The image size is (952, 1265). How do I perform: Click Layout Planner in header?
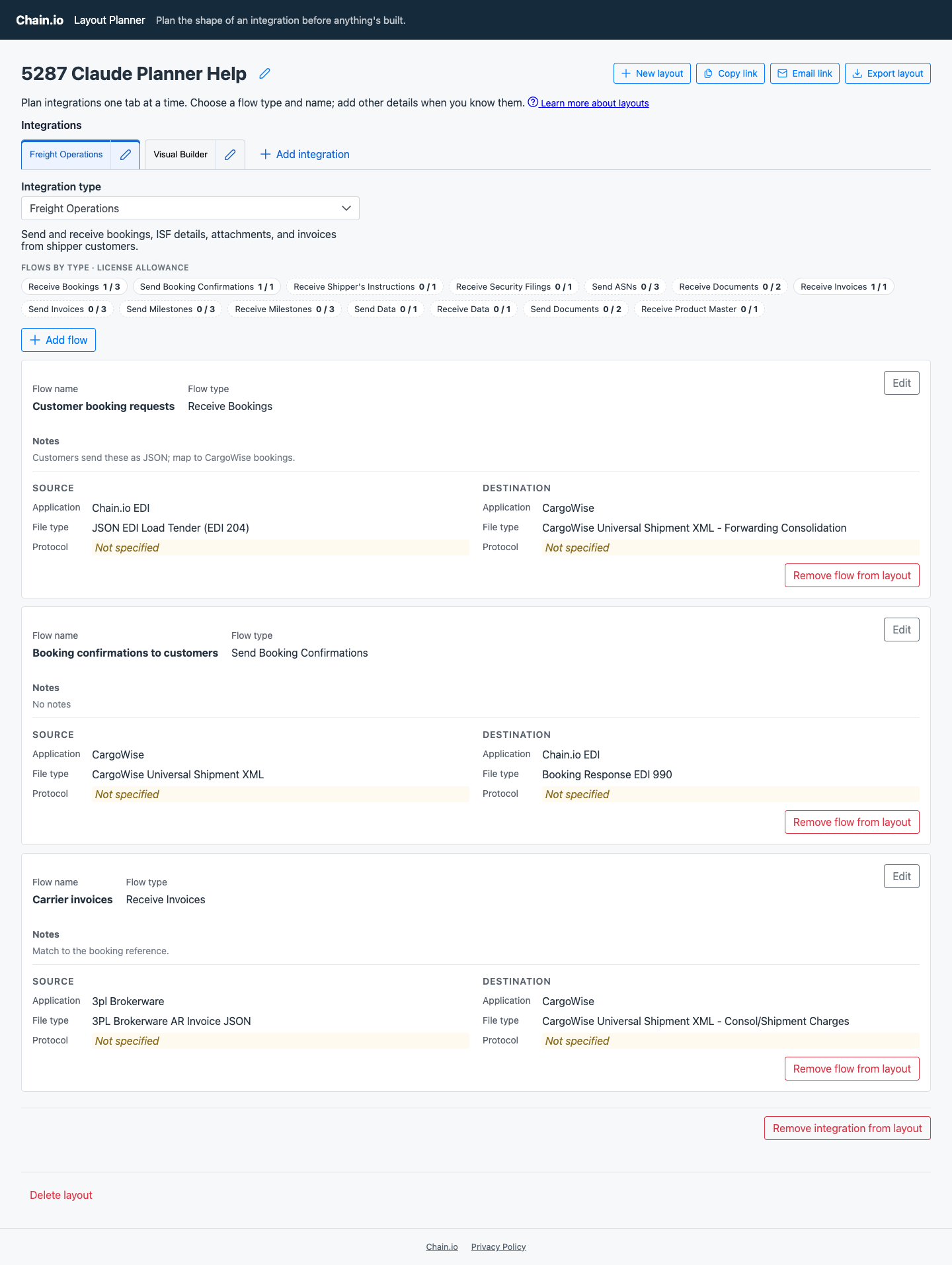[109, 20]
